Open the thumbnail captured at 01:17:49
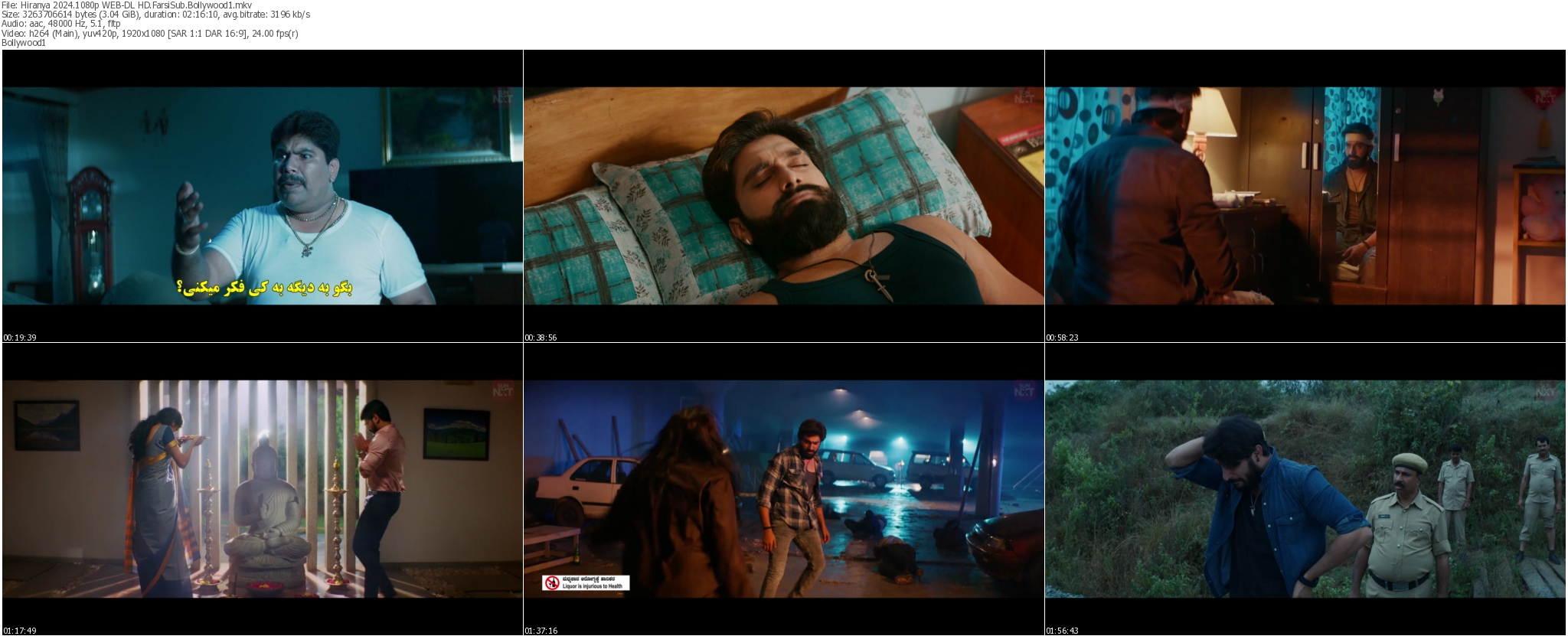Viewport: 1568px width, 636px height. click(x=263, y=489)
